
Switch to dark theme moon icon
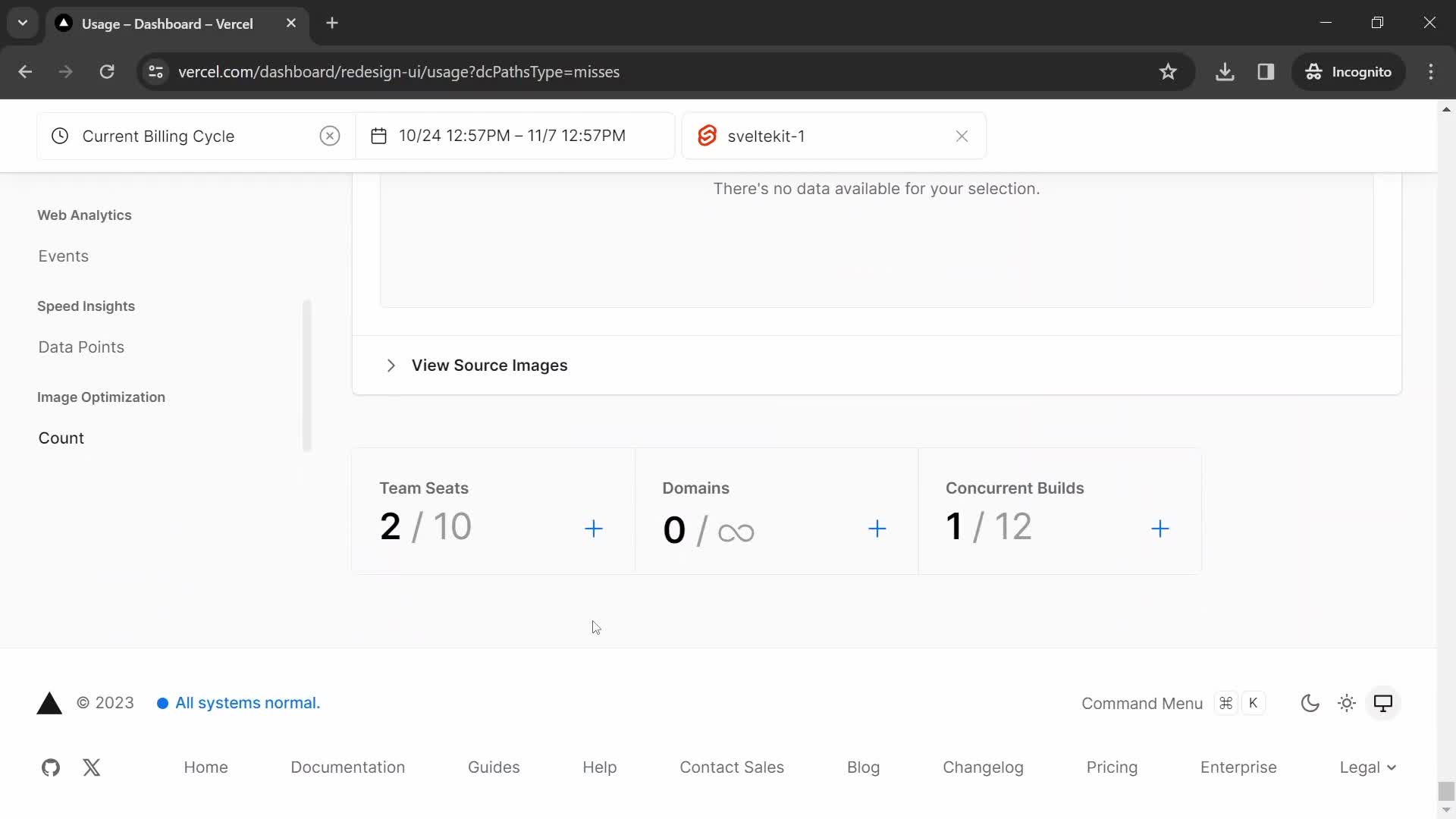click(x=1310, y=704)
